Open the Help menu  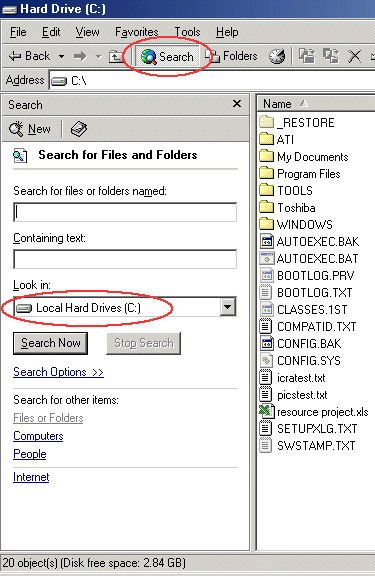(x=227, y=32)
